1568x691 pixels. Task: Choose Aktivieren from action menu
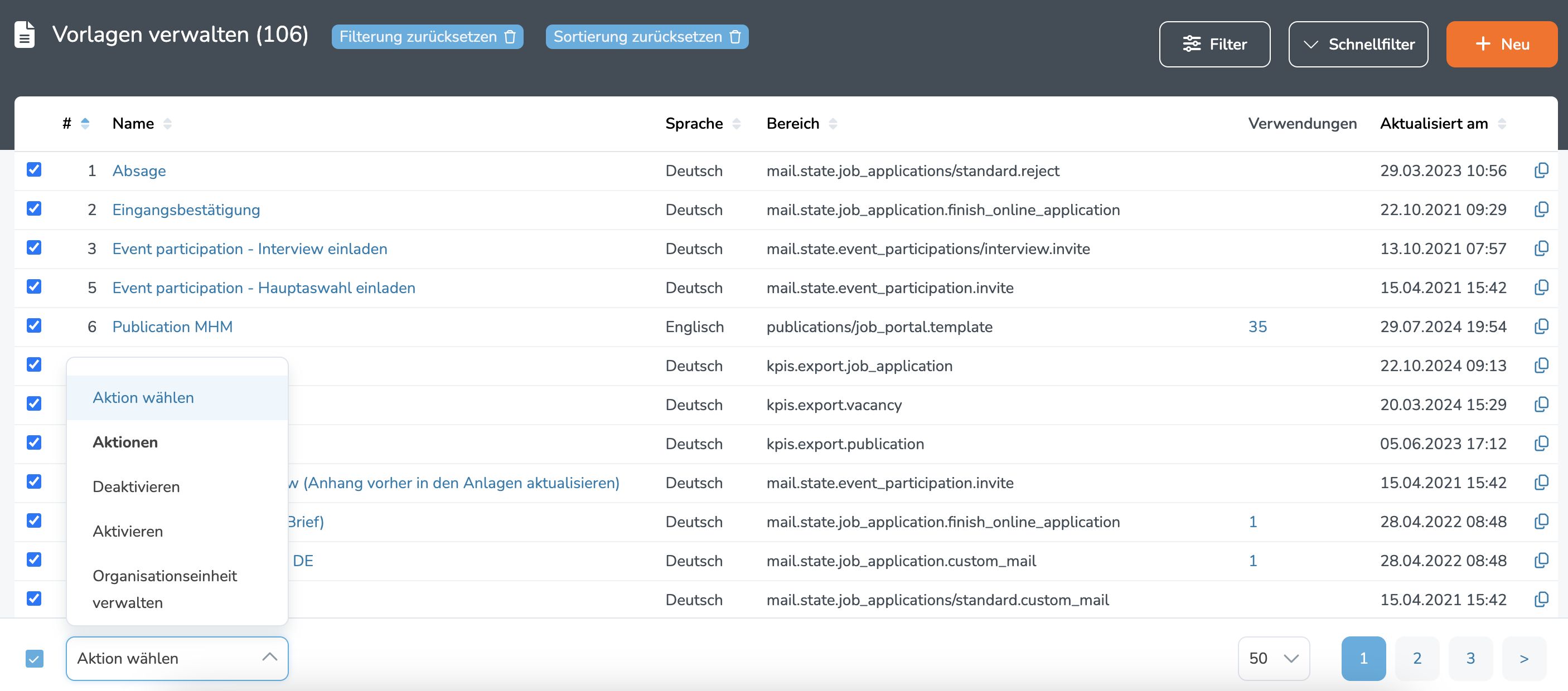pos(177,531)
